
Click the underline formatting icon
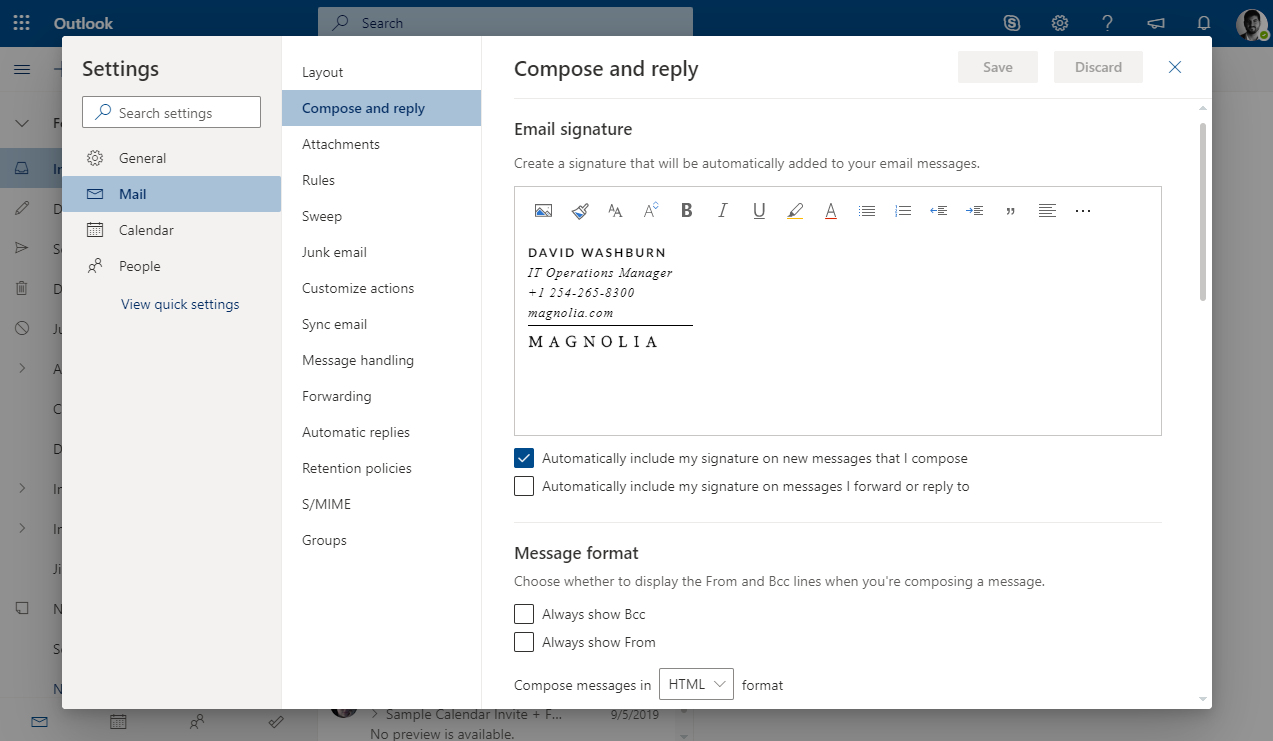point(759,211)
